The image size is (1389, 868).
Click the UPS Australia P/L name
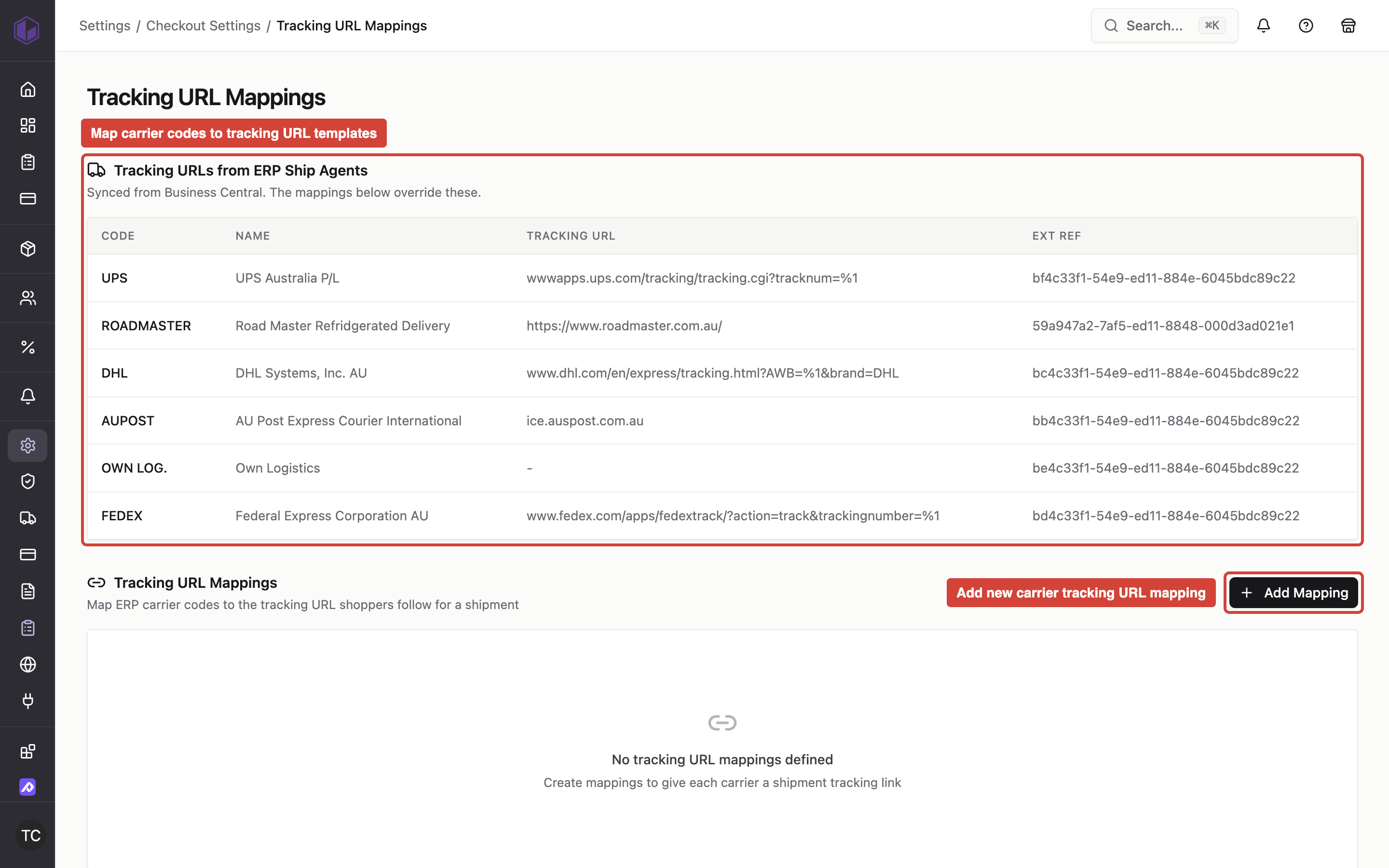[287, 278]
